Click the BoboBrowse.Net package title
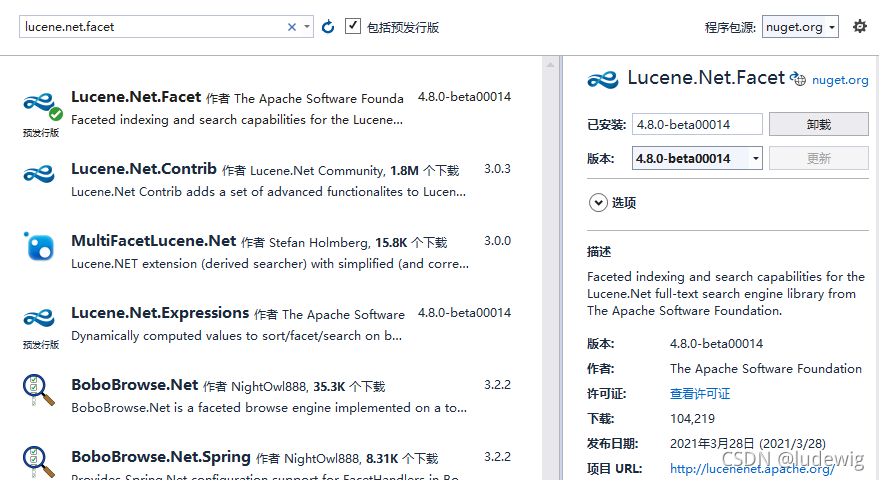 pos(135,385)
